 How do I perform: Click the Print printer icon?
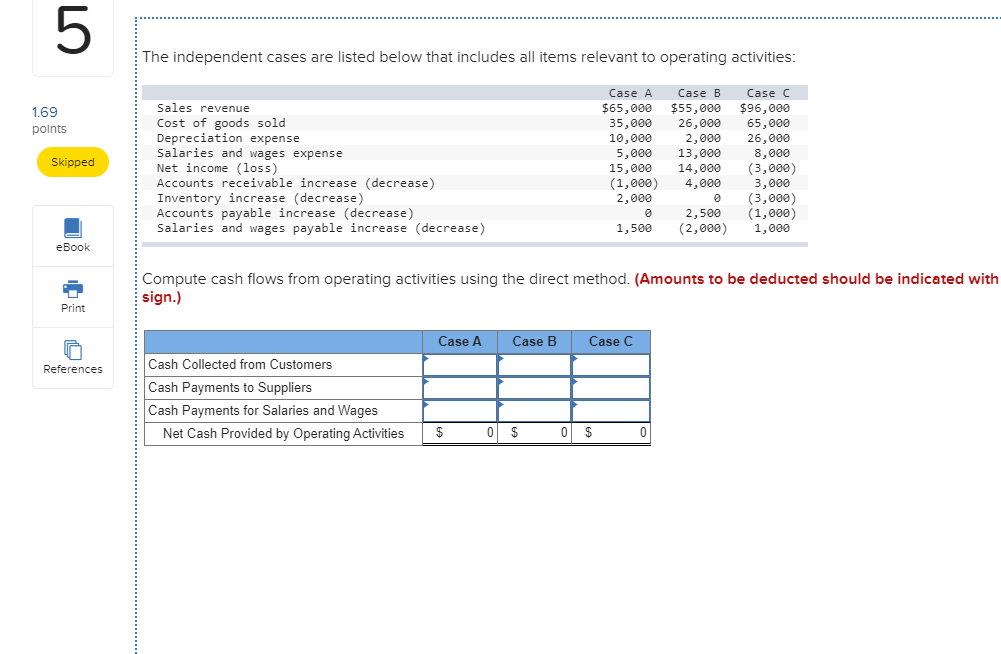tap(73, 289)
